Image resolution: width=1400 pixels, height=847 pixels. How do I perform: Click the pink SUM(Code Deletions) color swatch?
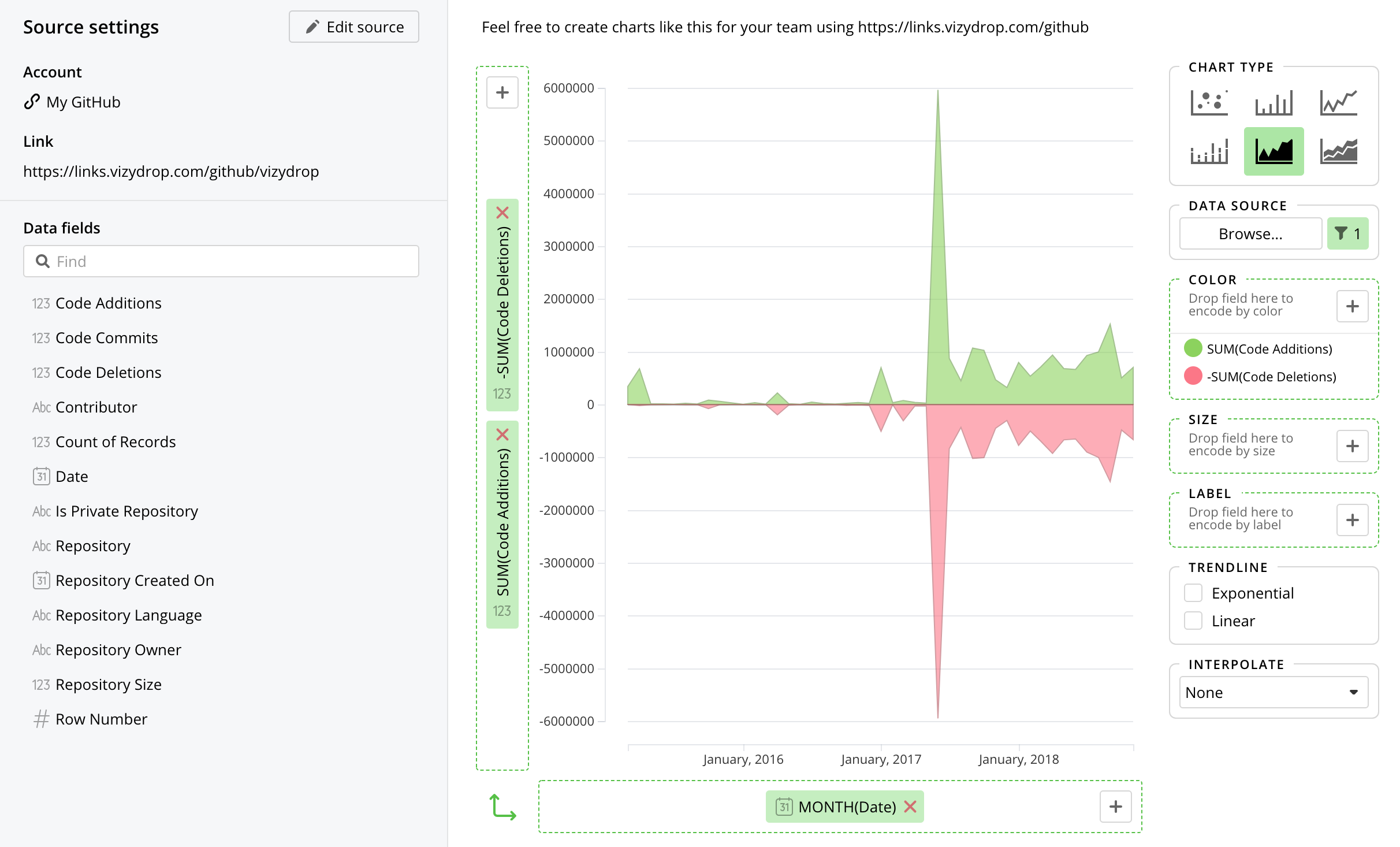(x=1193, y=376)
